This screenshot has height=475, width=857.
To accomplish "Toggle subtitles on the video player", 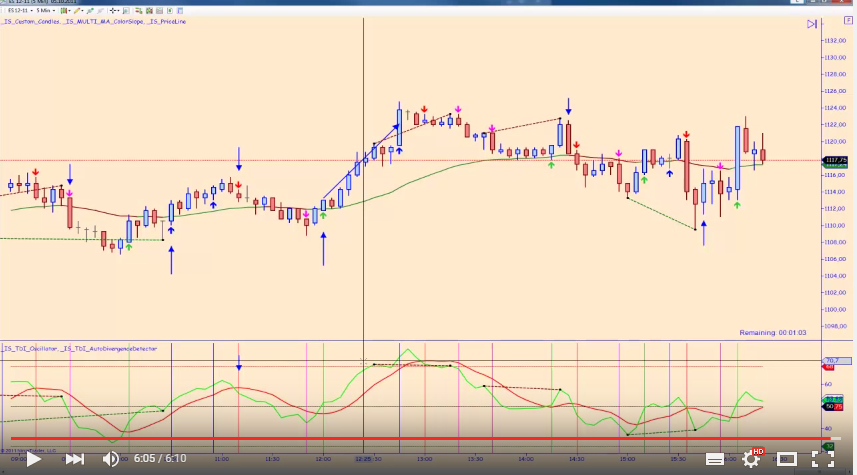I will pos(714,460).
